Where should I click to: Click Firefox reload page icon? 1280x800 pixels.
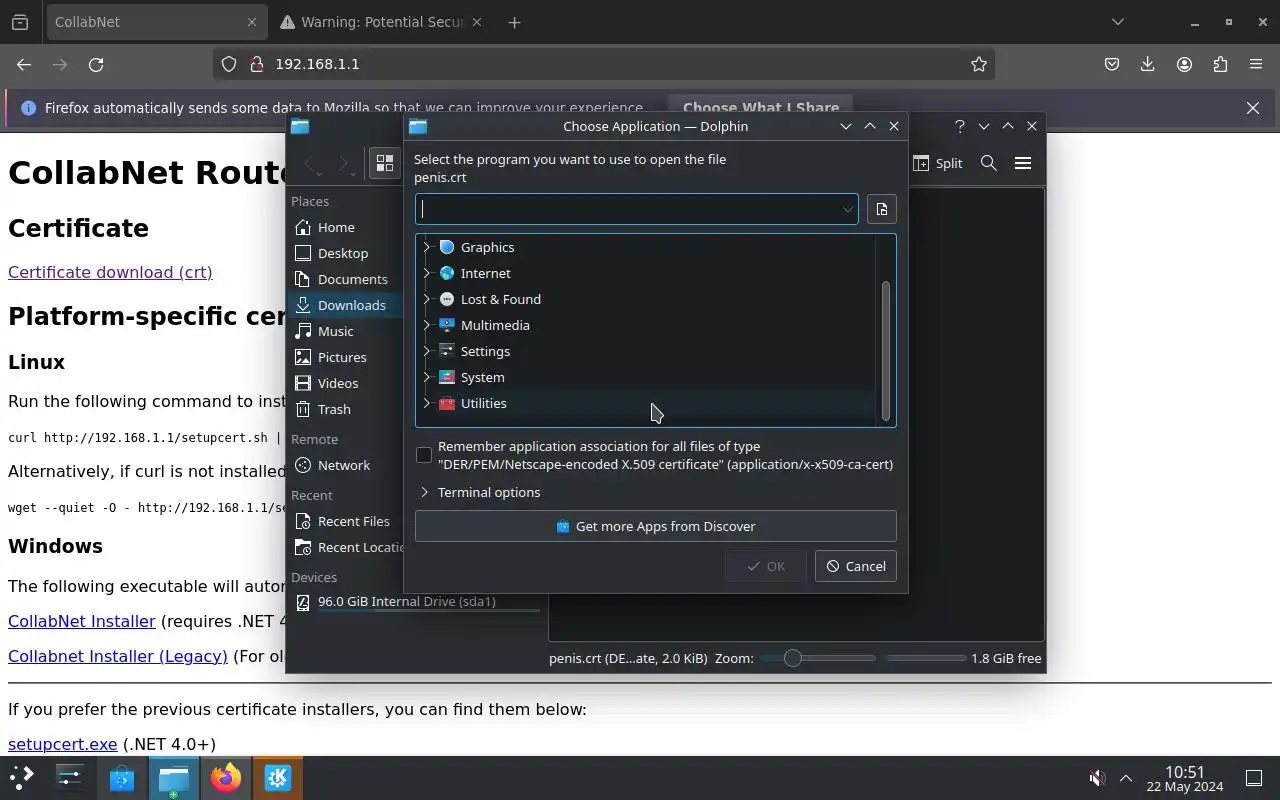pos(96,64)
